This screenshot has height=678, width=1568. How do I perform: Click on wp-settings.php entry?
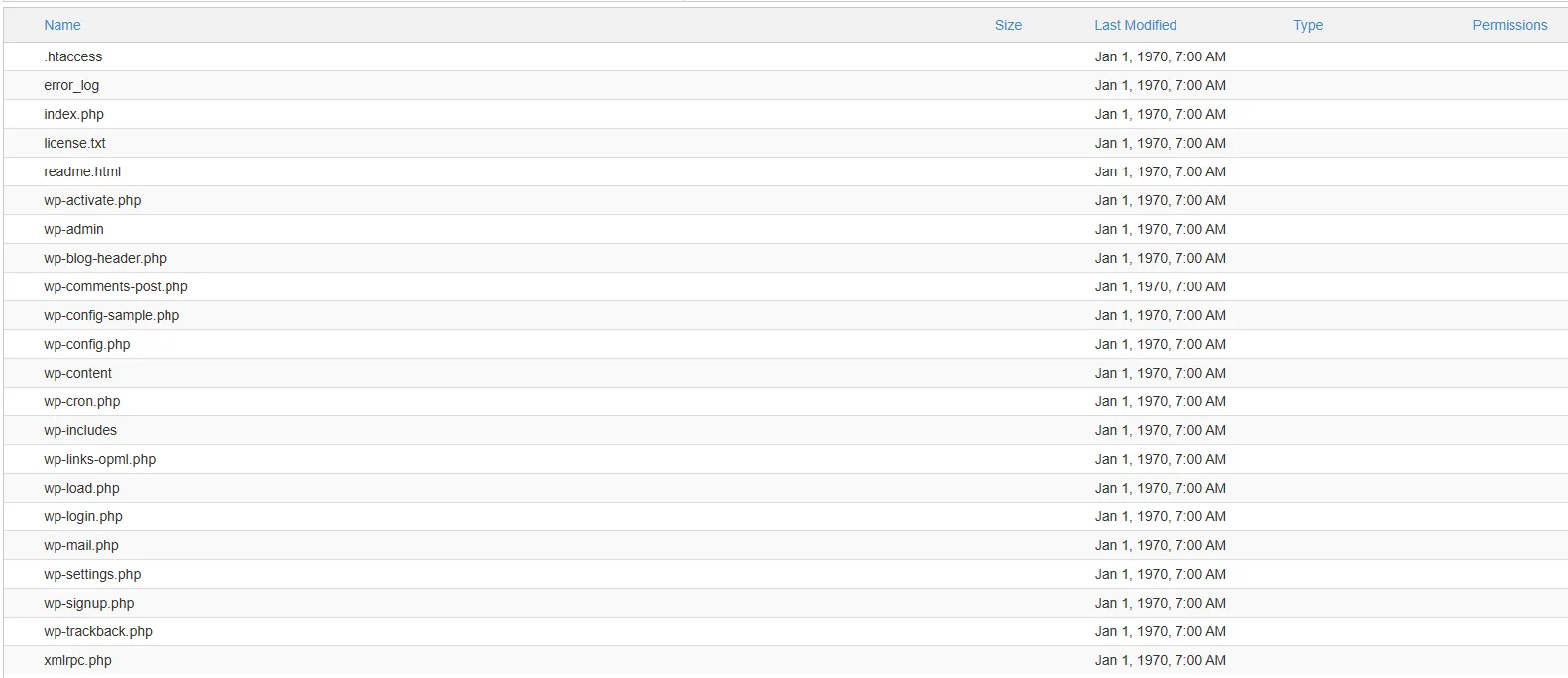pos(92,574)
